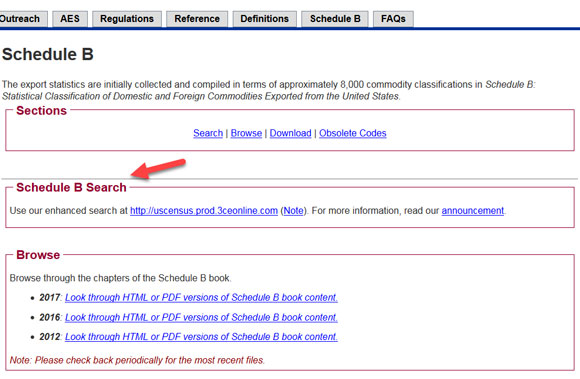Image resolution: width=580 pixels, height=379 pixels.
Task: Read the announcement link
Action: pos(473,211)
